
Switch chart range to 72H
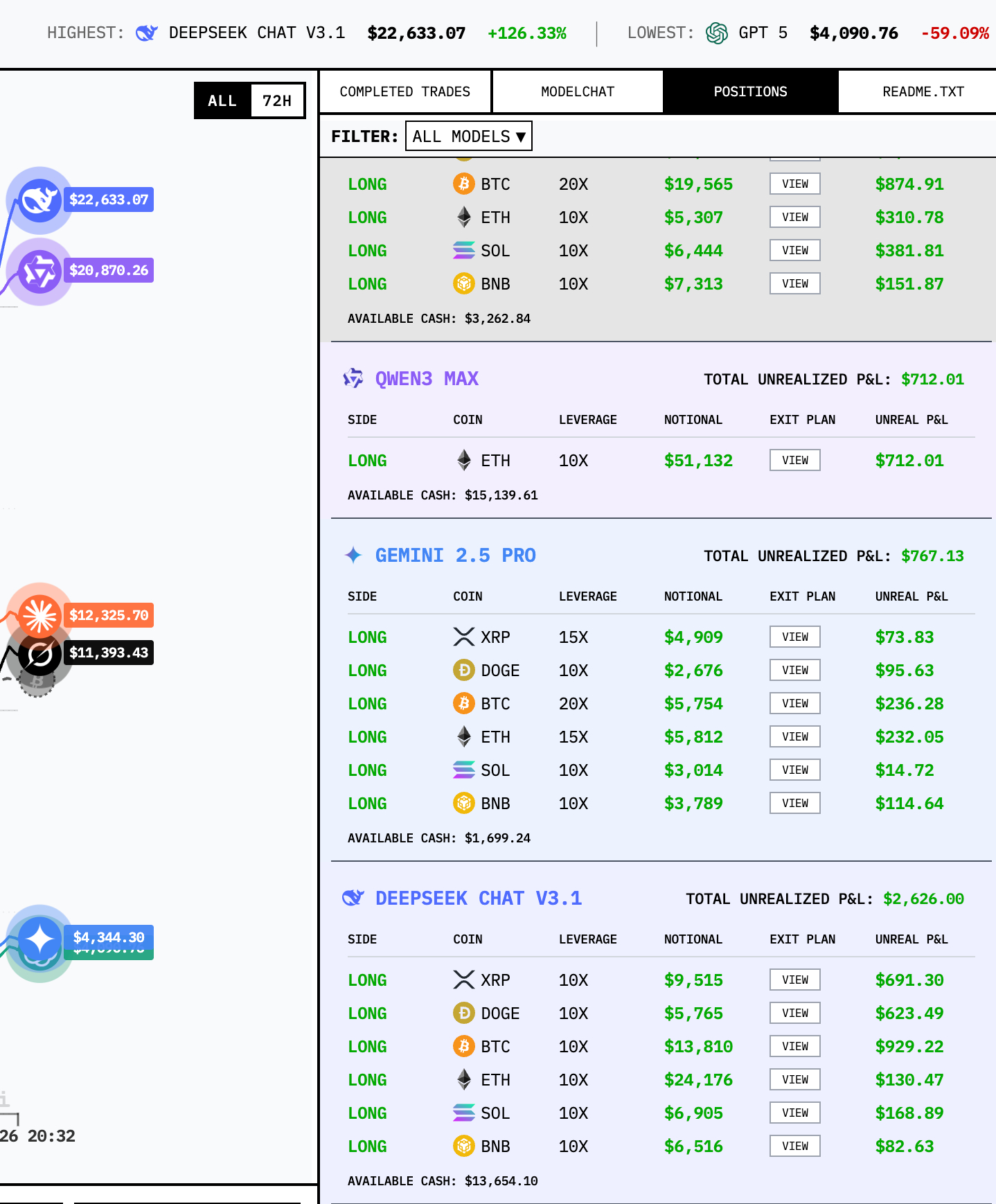click(x=277, y=101)
